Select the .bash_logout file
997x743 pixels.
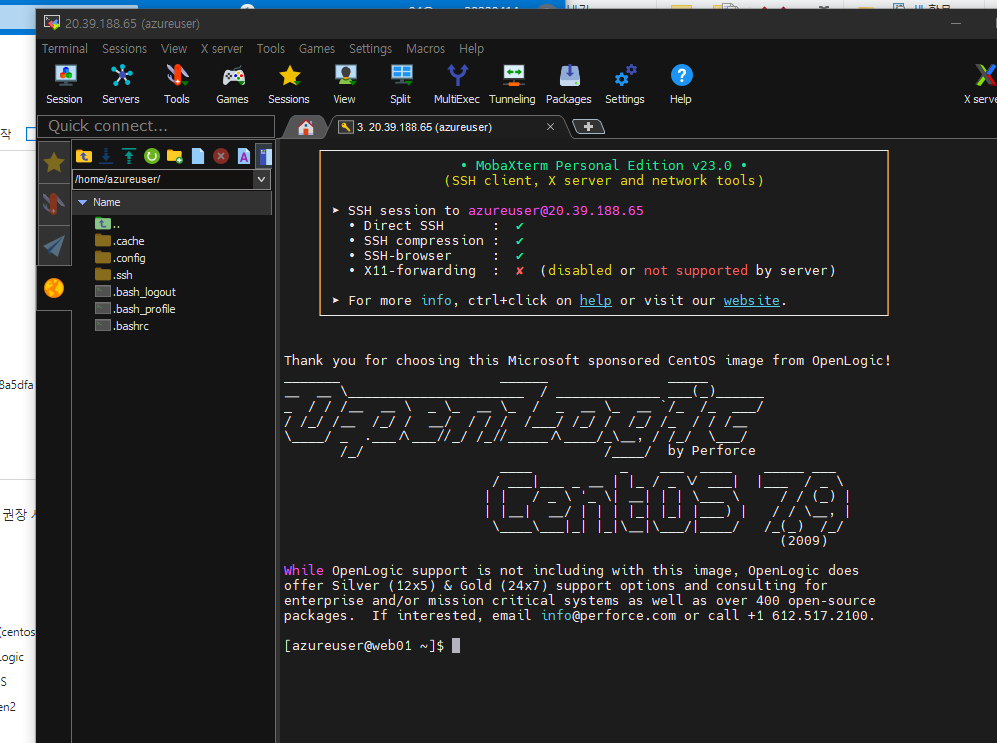[135, 292]
